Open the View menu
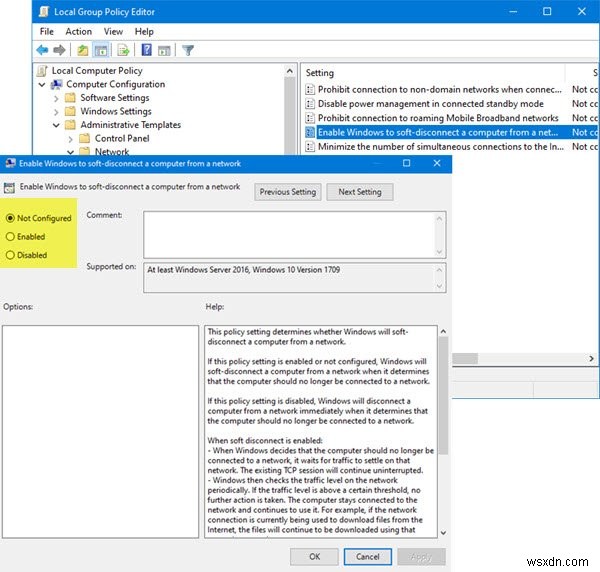This screenshot has height=572, width=600. point(113,32)
